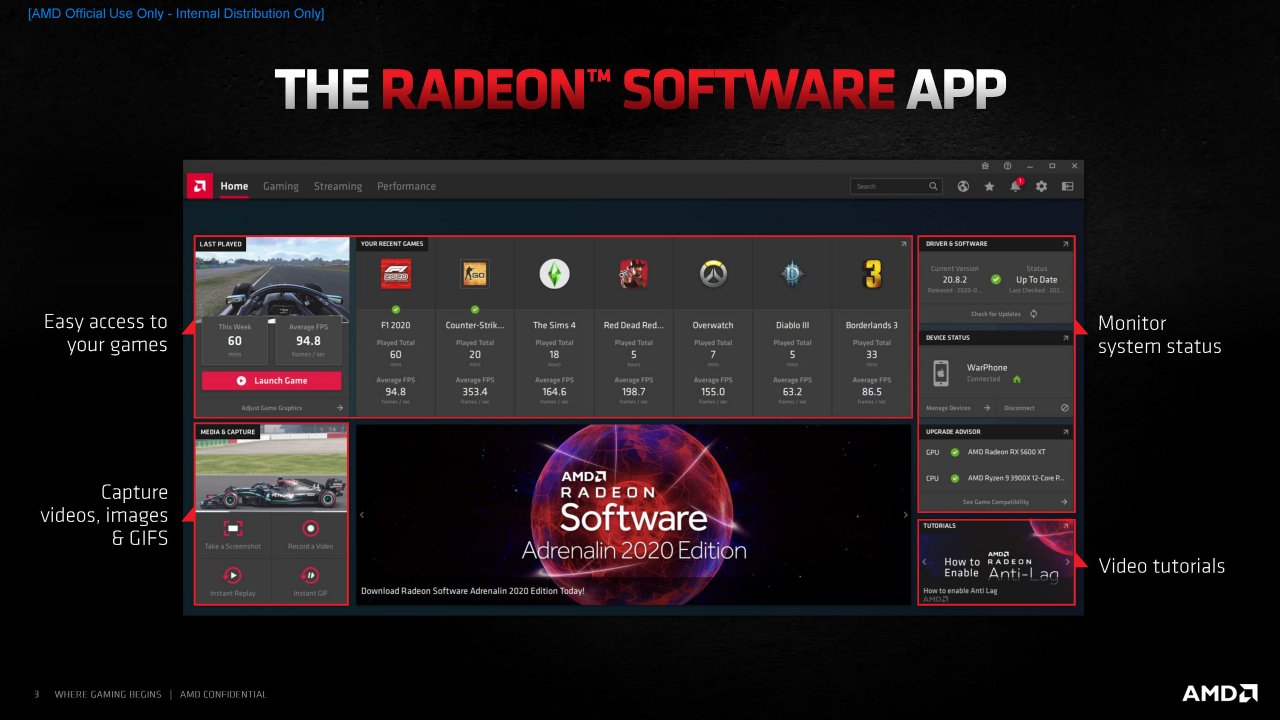Viewport: 1280px width, 720px height.
Task: Open the Adrenalin 2020 Edition banner
Action: 634,514
